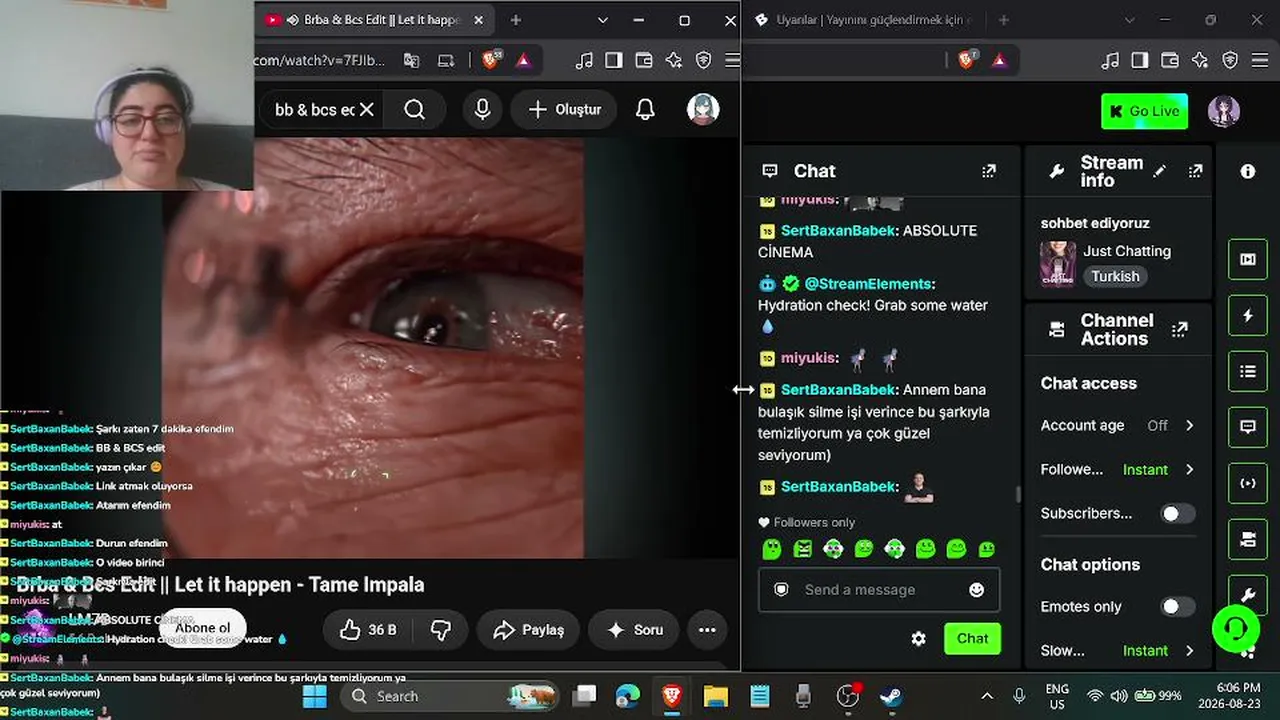Click the Turkish language tag
This screenshot has height=720, width=1280.
click(x=1115, y=276)
